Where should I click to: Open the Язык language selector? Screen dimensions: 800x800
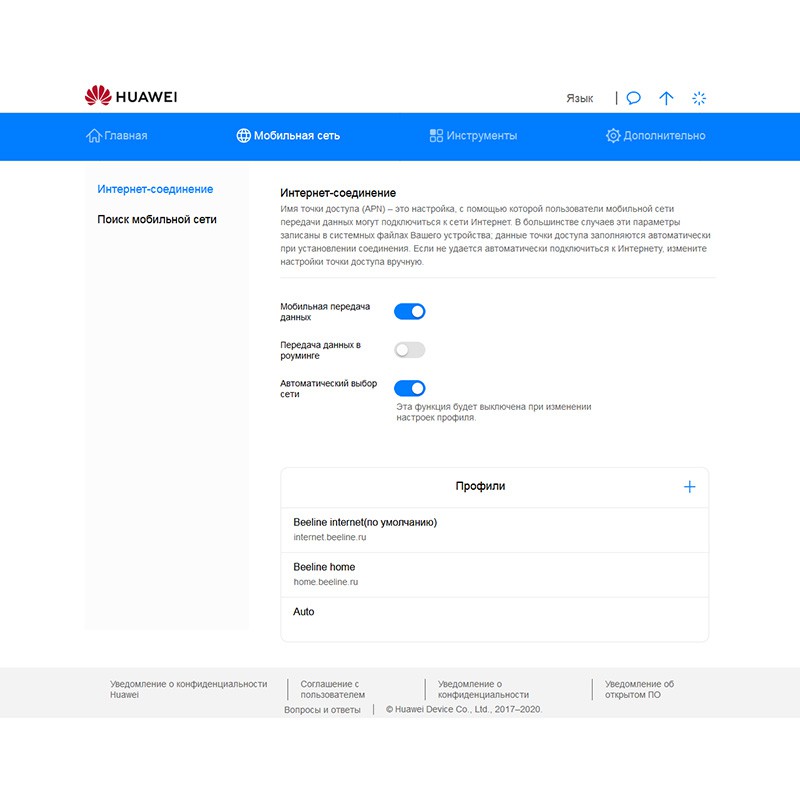click(579, 98)
